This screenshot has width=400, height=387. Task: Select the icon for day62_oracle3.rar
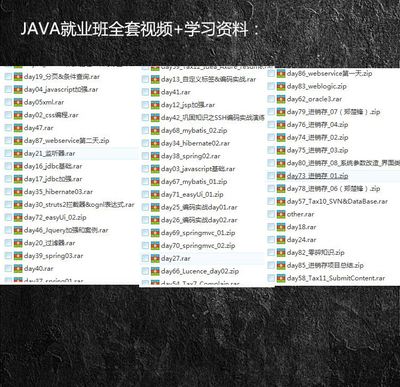[281, 99]
